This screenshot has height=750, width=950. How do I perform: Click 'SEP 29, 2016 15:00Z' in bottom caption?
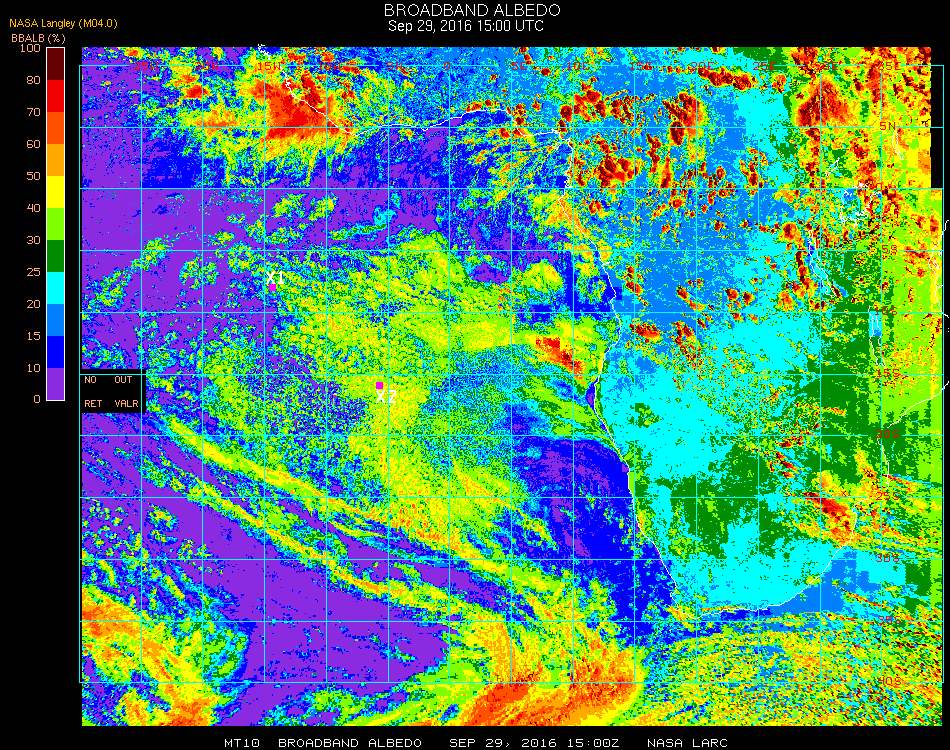pos(534,743)
